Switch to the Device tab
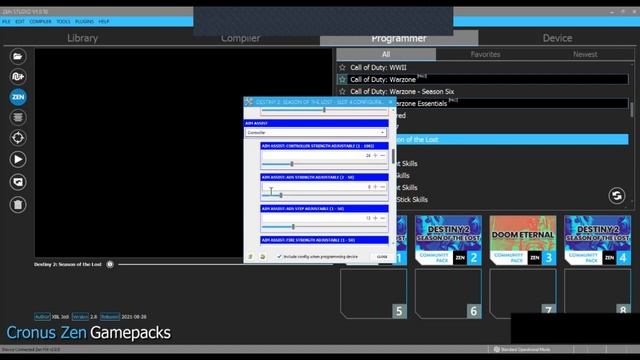Screen dimensions: 640x360 coord(557,38)
